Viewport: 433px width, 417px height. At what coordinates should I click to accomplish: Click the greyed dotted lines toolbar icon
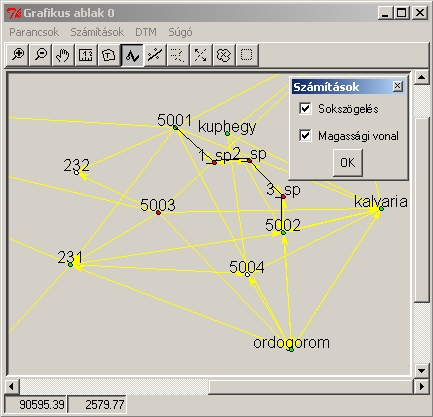click(x=178, y=55)
